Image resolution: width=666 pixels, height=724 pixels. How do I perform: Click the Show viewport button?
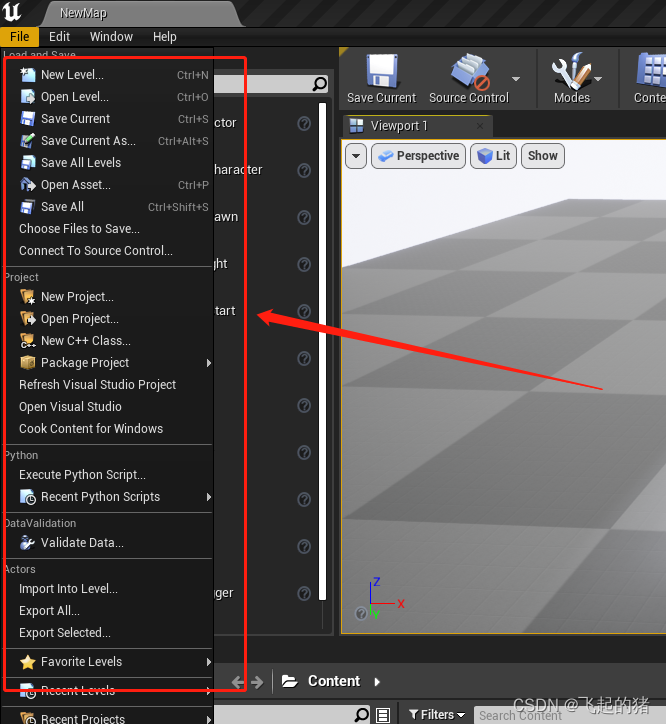(543, 156)
